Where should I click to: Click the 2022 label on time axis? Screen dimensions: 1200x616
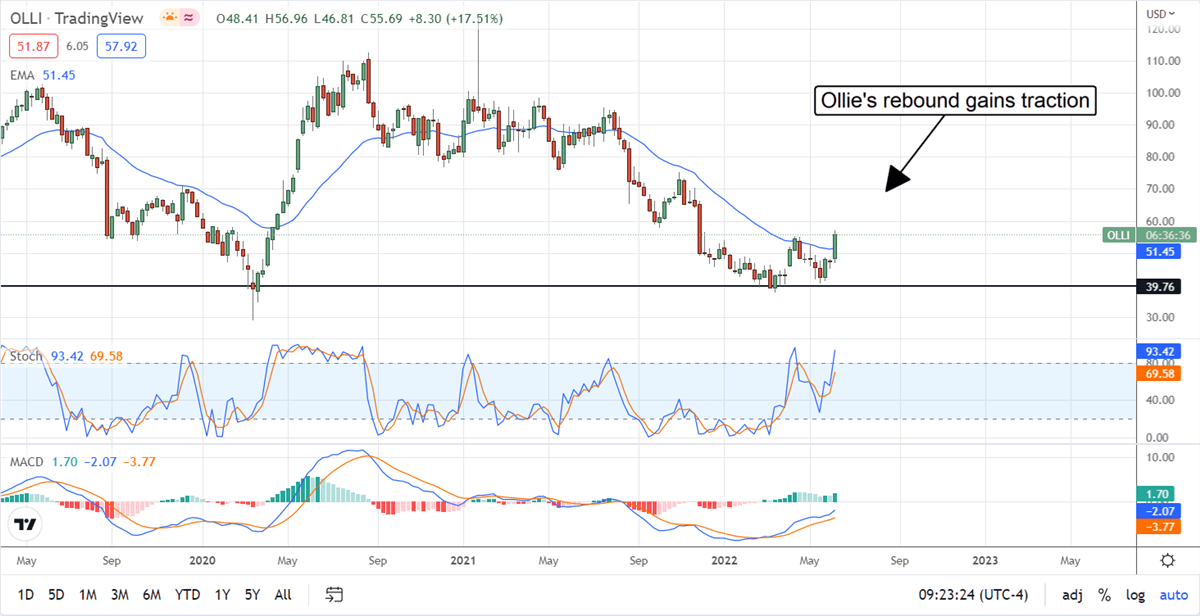pyautogui.click(x=724, y=560)
